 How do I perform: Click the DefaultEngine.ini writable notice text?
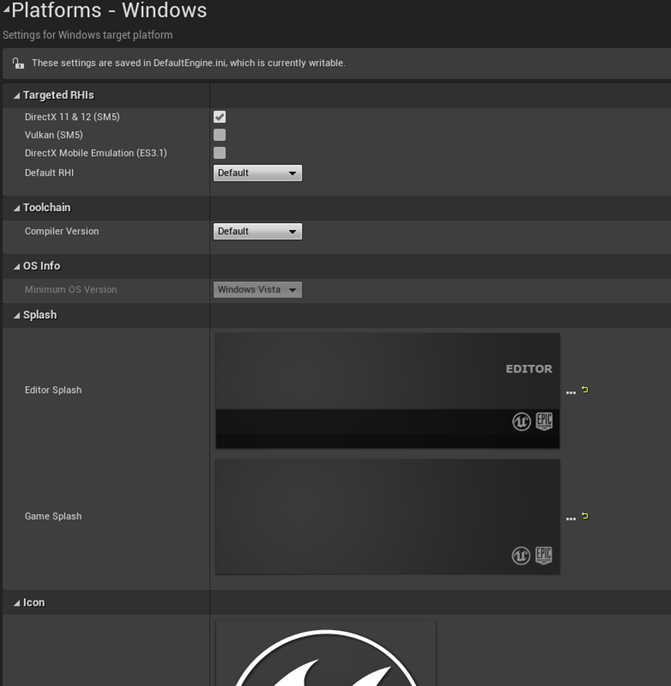tap(189, 63)
